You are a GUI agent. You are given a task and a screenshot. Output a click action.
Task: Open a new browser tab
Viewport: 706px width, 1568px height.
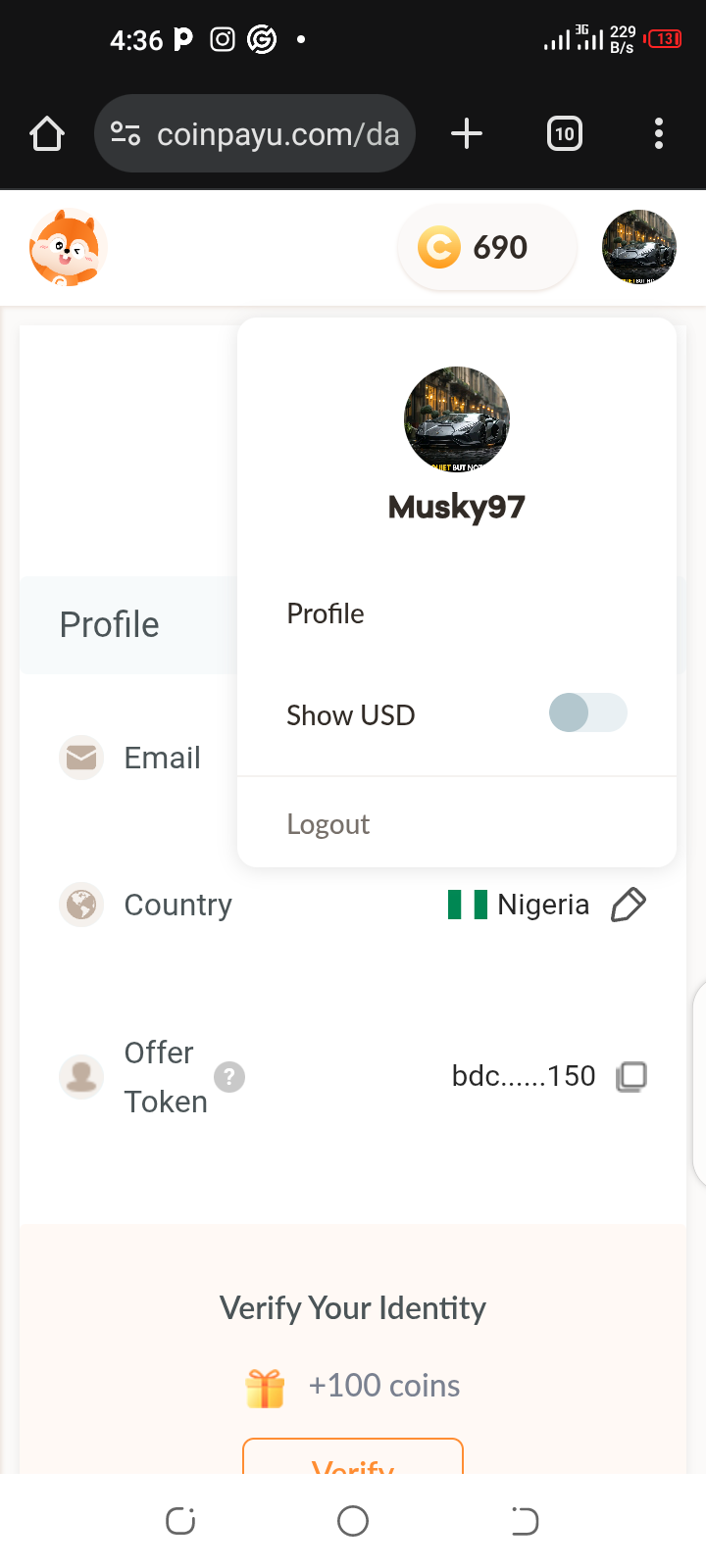(467, 133)
